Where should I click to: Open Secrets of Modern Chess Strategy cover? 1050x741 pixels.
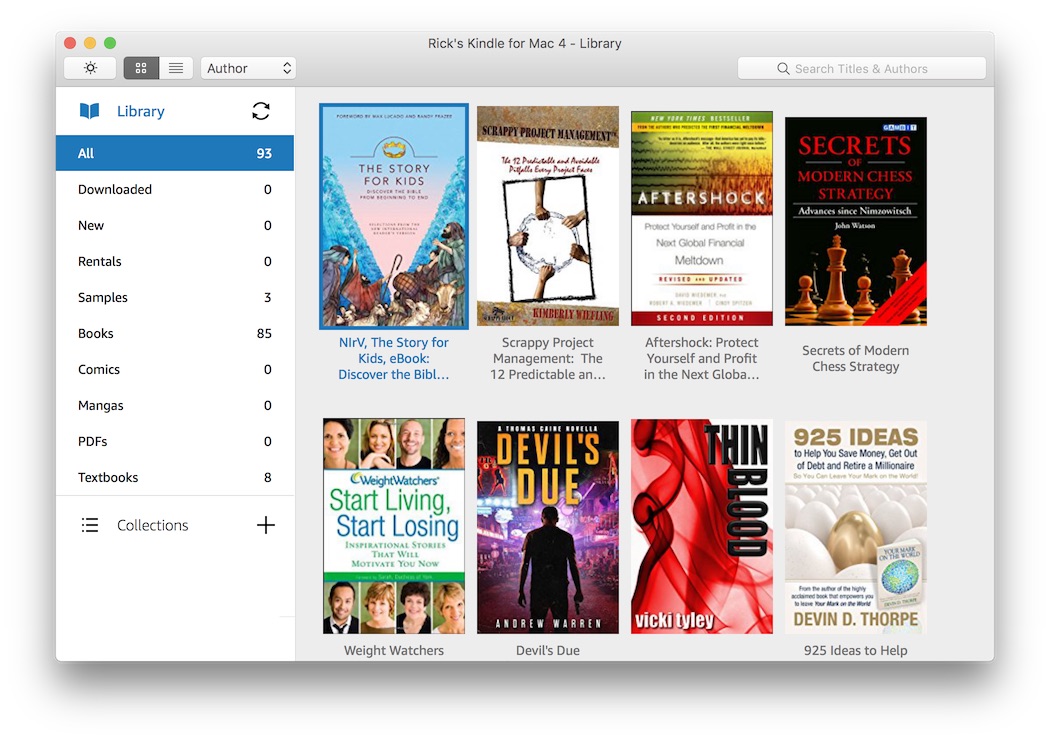click(856, 222)
